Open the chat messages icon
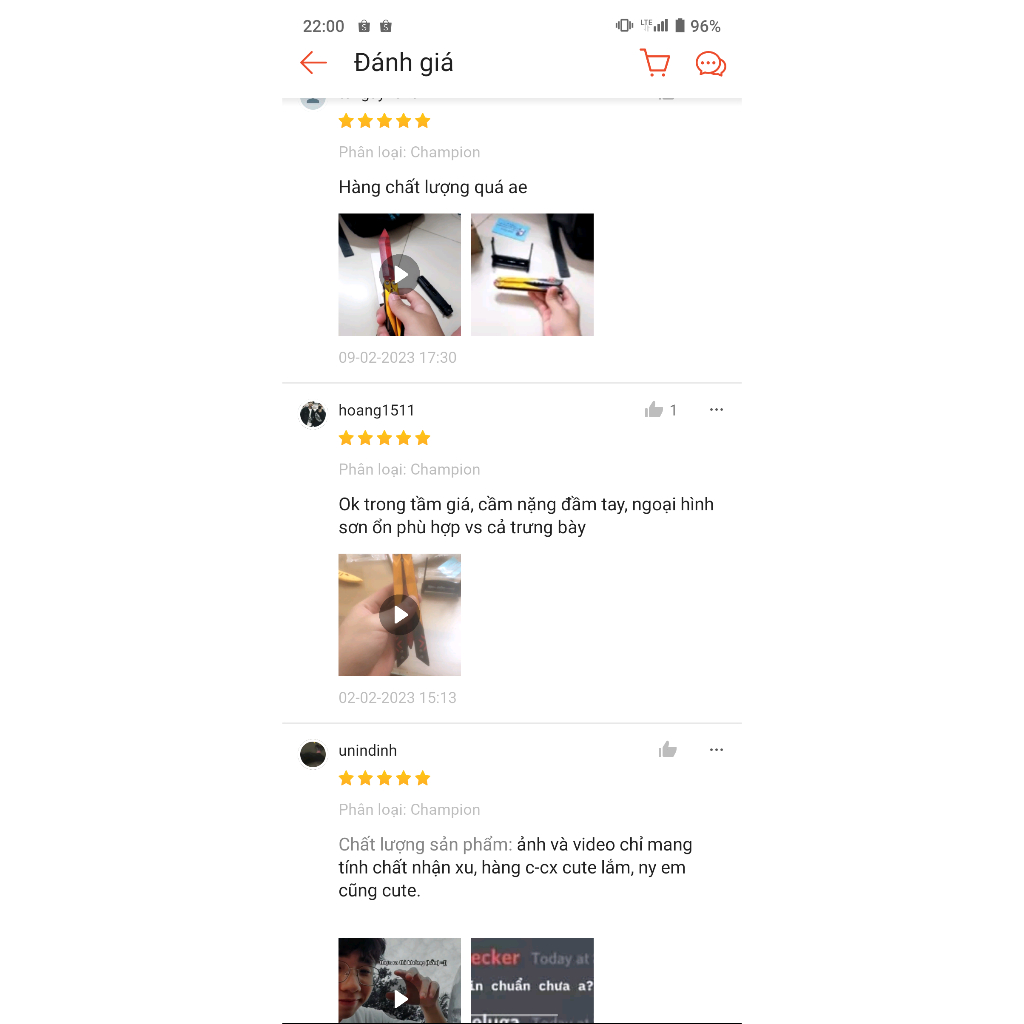The image size is (1024, 1024). click(x=711, y=64)
